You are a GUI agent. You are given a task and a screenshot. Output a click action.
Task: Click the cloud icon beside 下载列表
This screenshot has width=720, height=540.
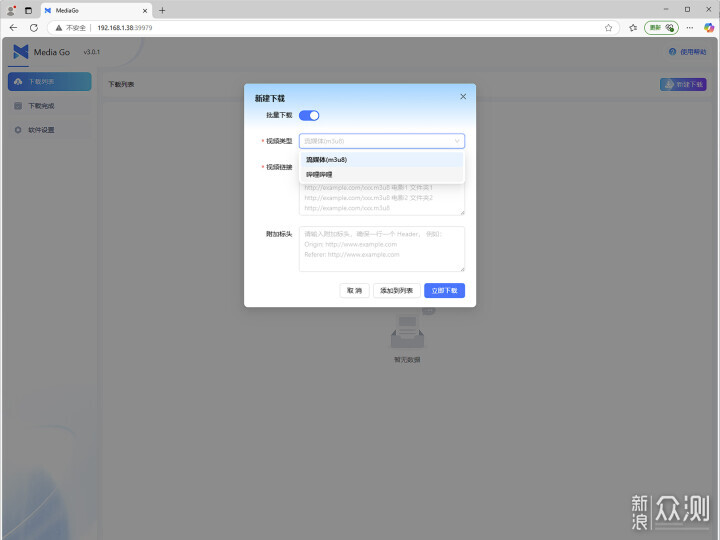[18, 81]
